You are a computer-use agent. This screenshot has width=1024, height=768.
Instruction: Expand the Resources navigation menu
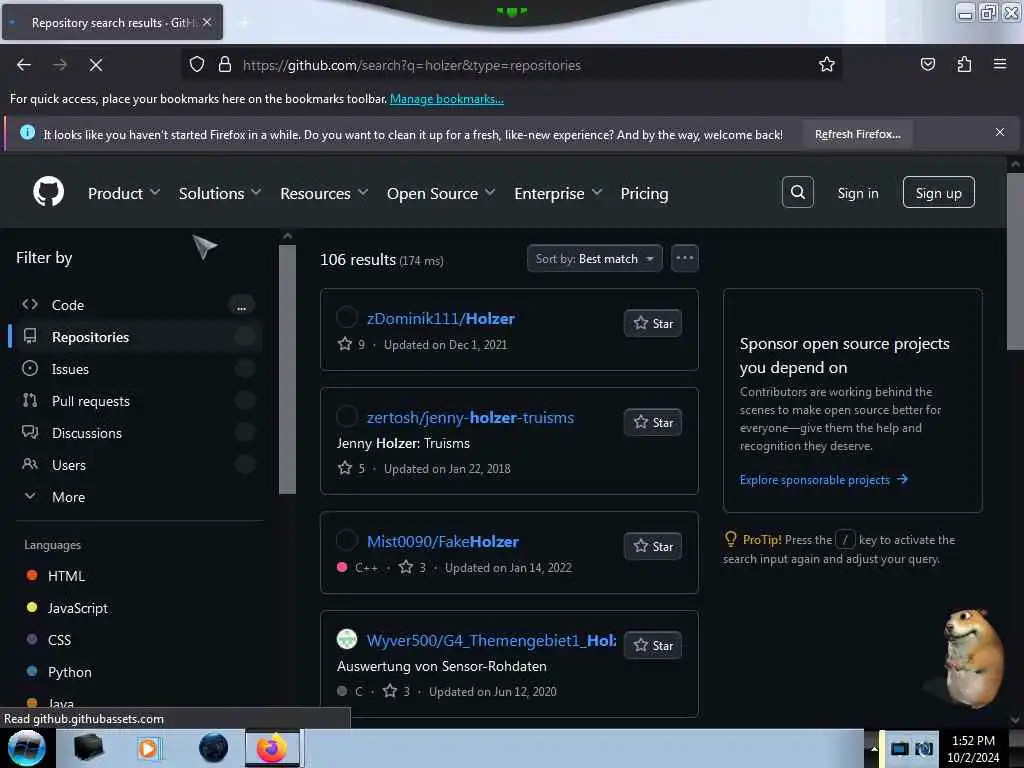(x=324, y=193)
